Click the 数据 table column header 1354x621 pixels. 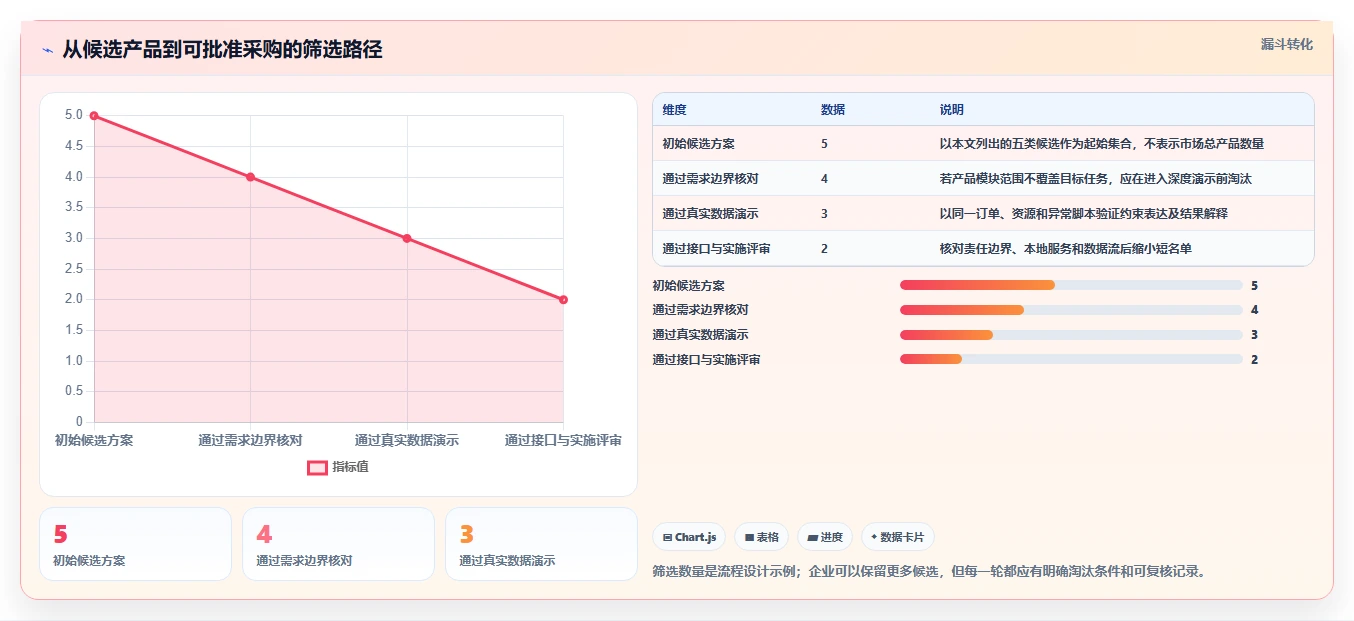(x=833, y=110)
